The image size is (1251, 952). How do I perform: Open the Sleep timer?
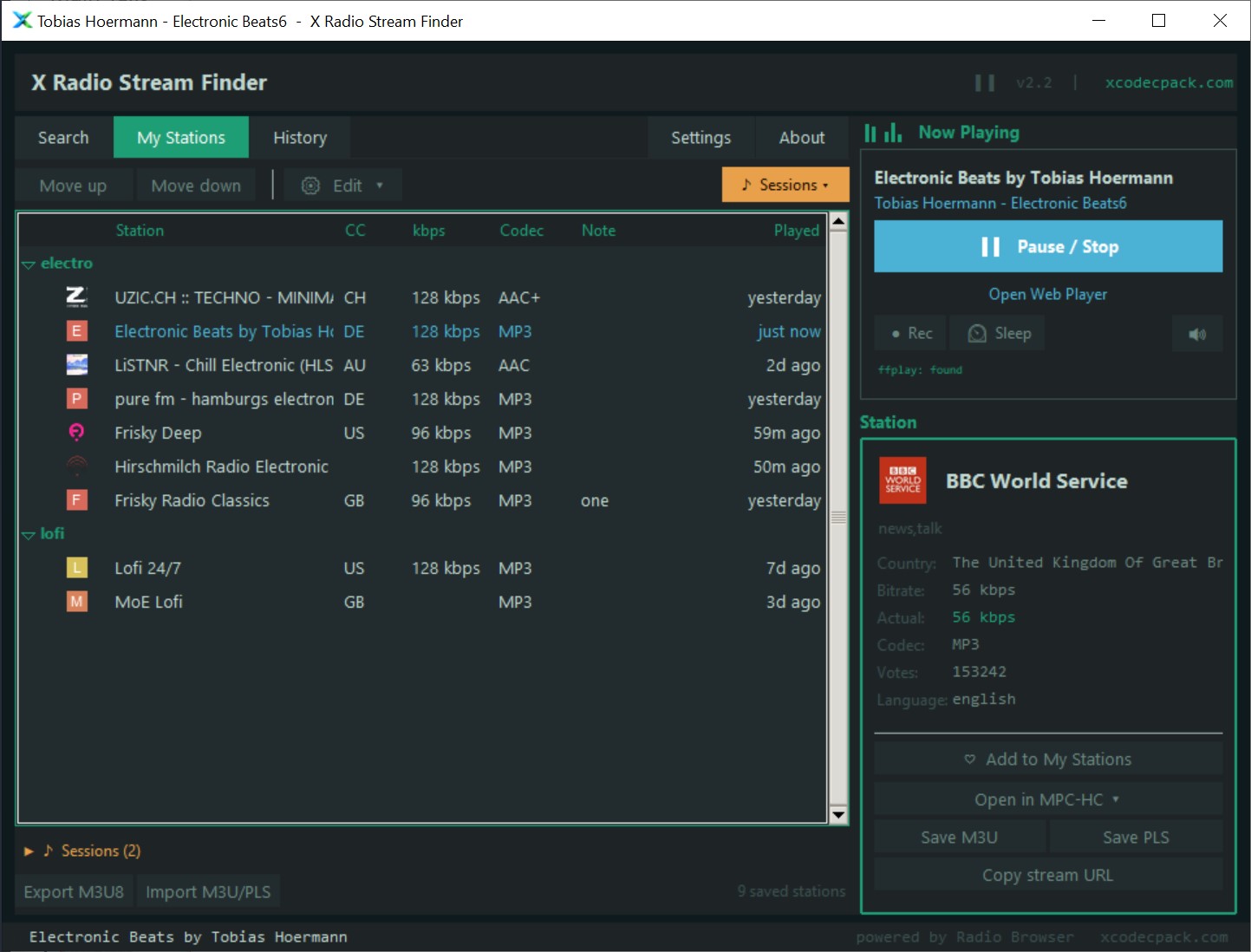(998, 334)
